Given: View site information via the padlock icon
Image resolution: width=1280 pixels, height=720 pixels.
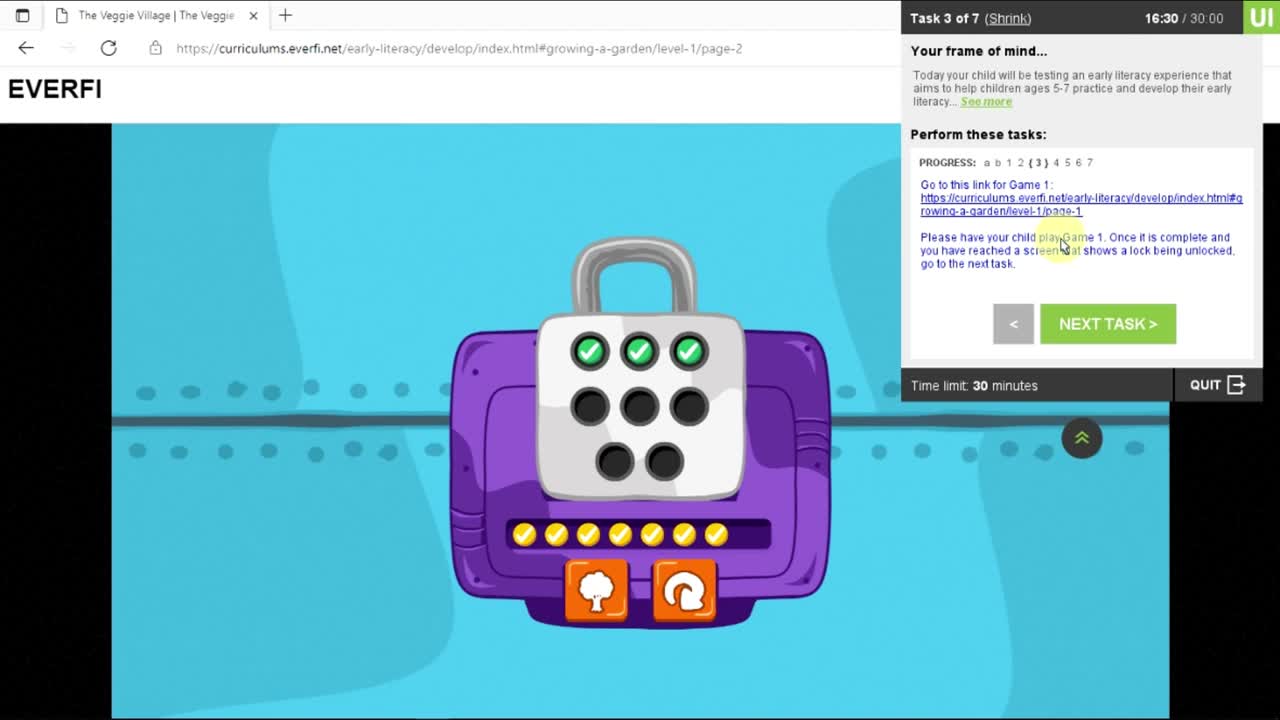Looking at the screenshot, I should click(155, 48).
